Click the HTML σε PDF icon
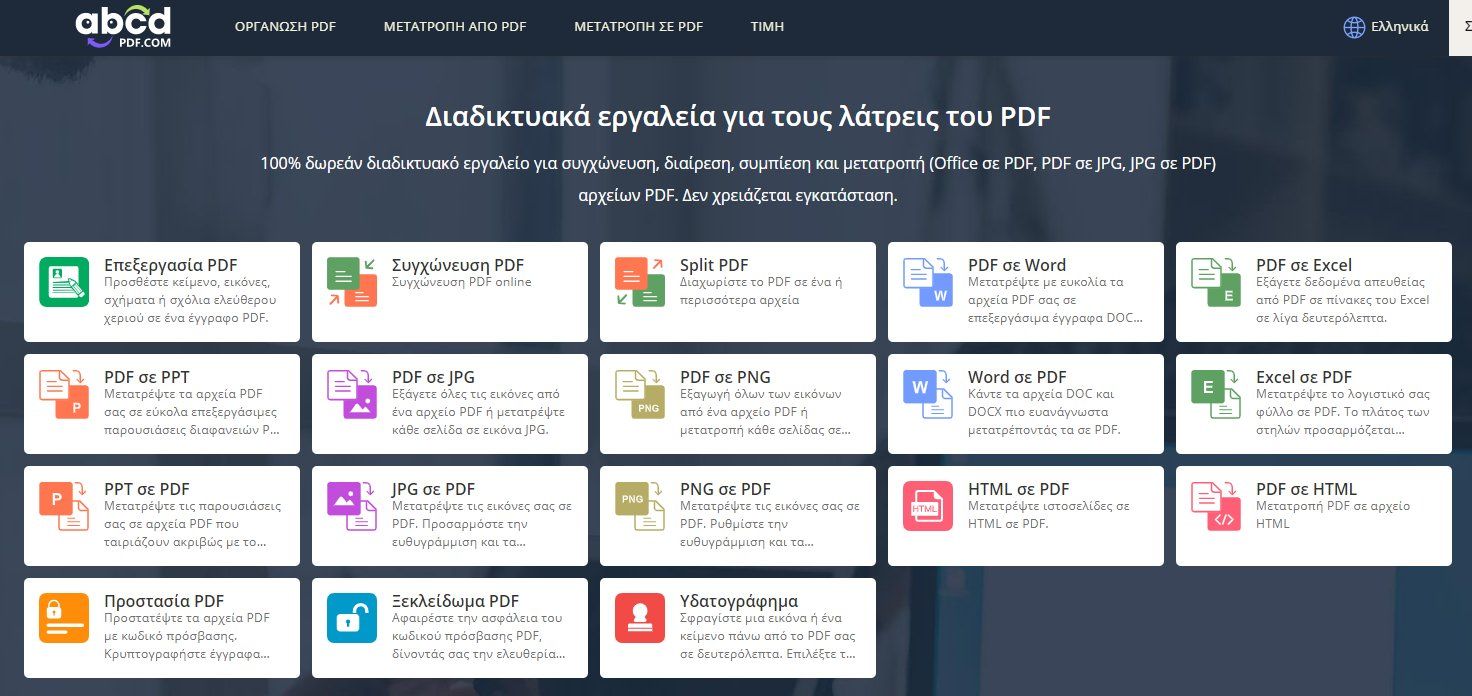This screenshot has height=696, width=1472. tap(928, 506)
